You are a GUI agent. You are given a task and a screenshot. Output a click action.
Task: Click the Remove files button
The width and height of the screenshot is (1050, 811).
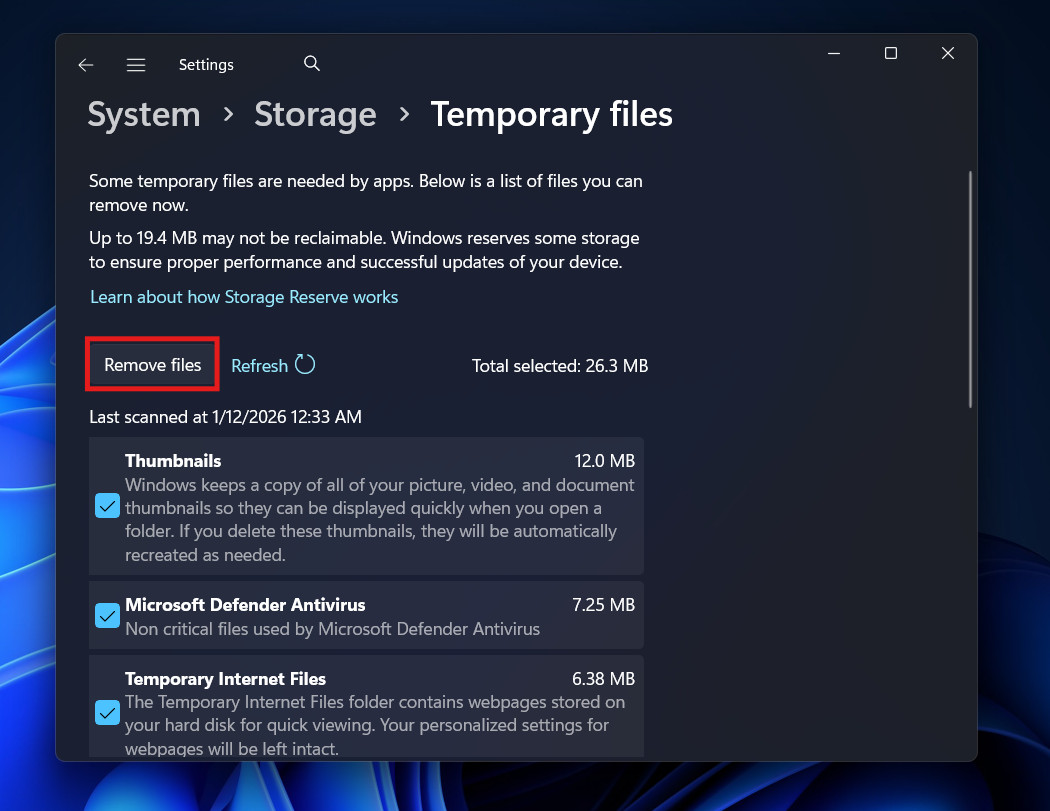[x=152, y=365]
